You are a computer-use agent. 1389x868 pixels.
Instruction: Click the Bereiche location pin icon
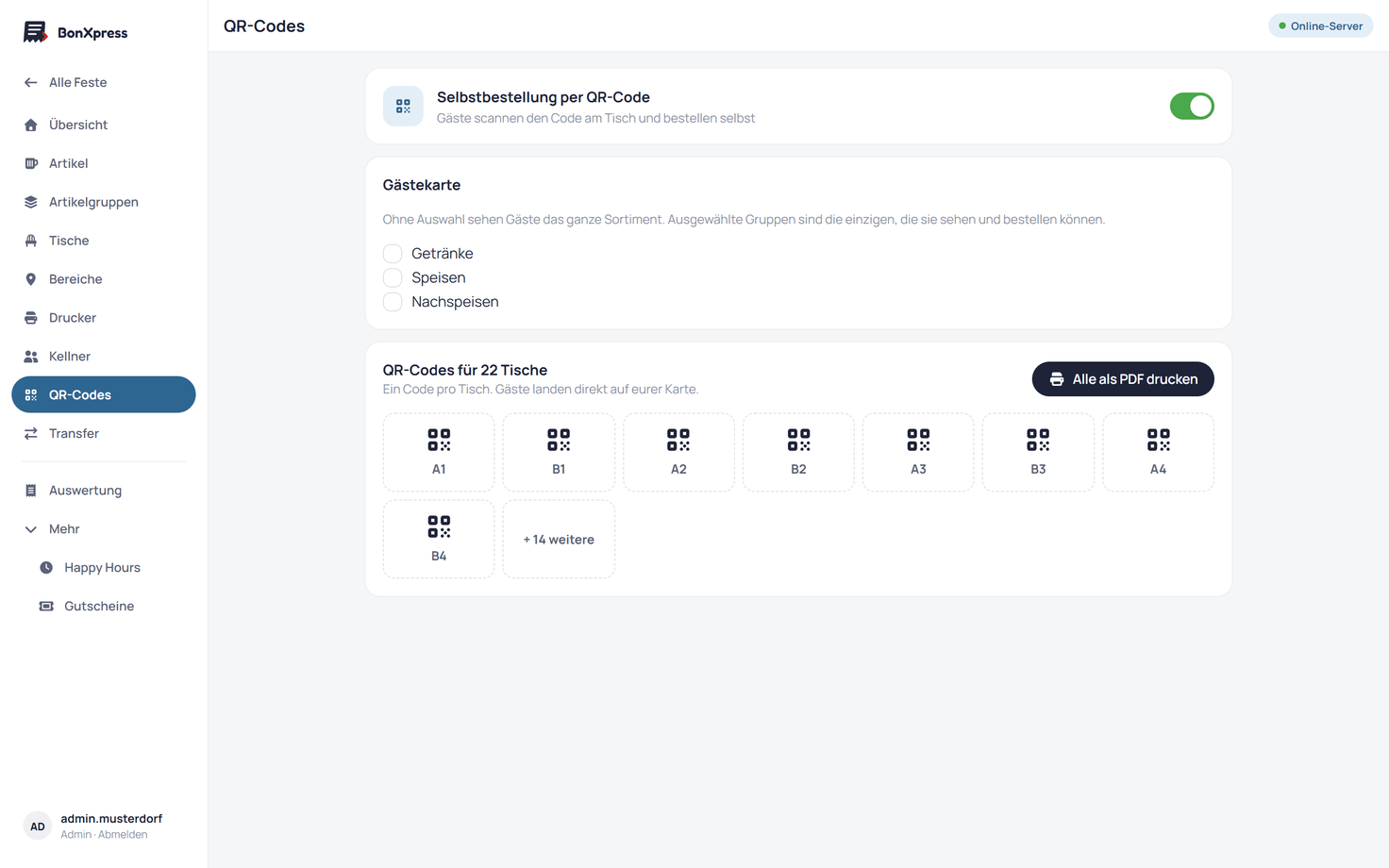(x=31, y=279)
